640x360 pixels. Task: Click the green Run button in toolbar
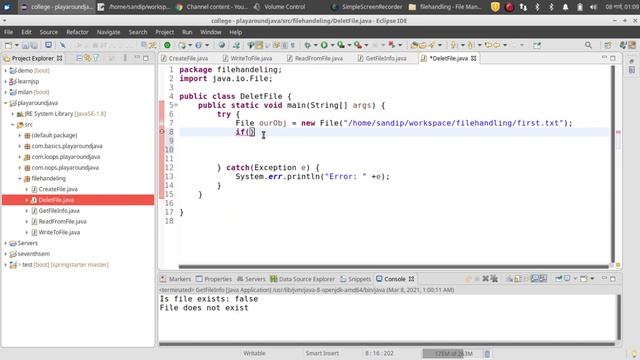click(324, 45)
